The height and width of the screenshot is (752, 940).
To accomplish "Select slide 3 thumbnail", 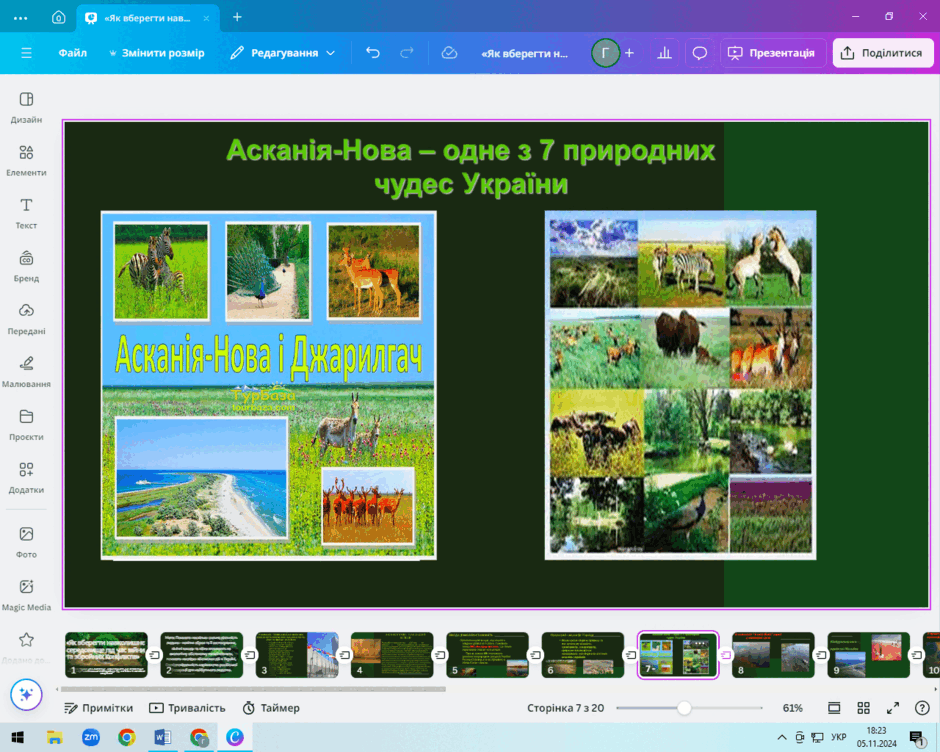I will click(297, 654).
